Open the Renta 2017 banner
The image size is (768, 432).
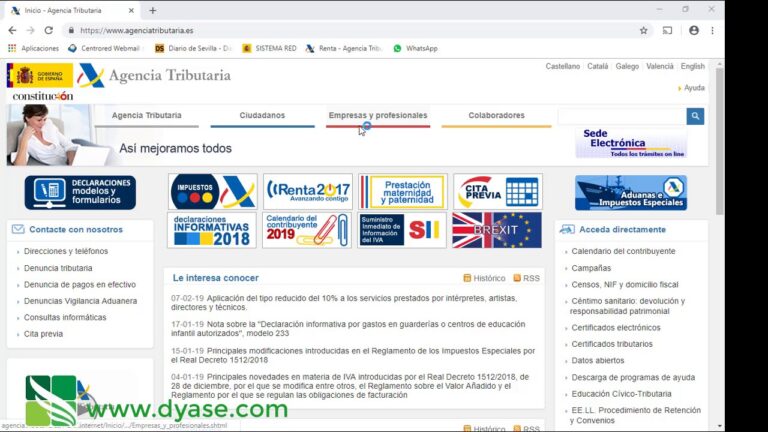coord(308,192)
